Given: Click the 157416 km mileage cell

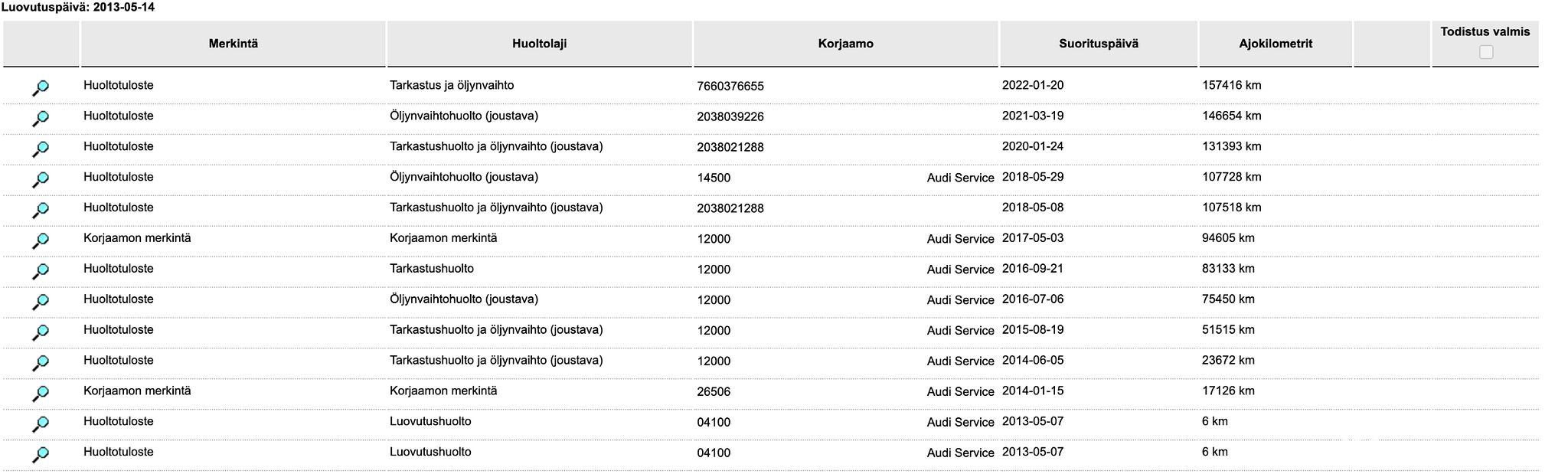Looking at the screenshot, I should [x=1231, y=86].
